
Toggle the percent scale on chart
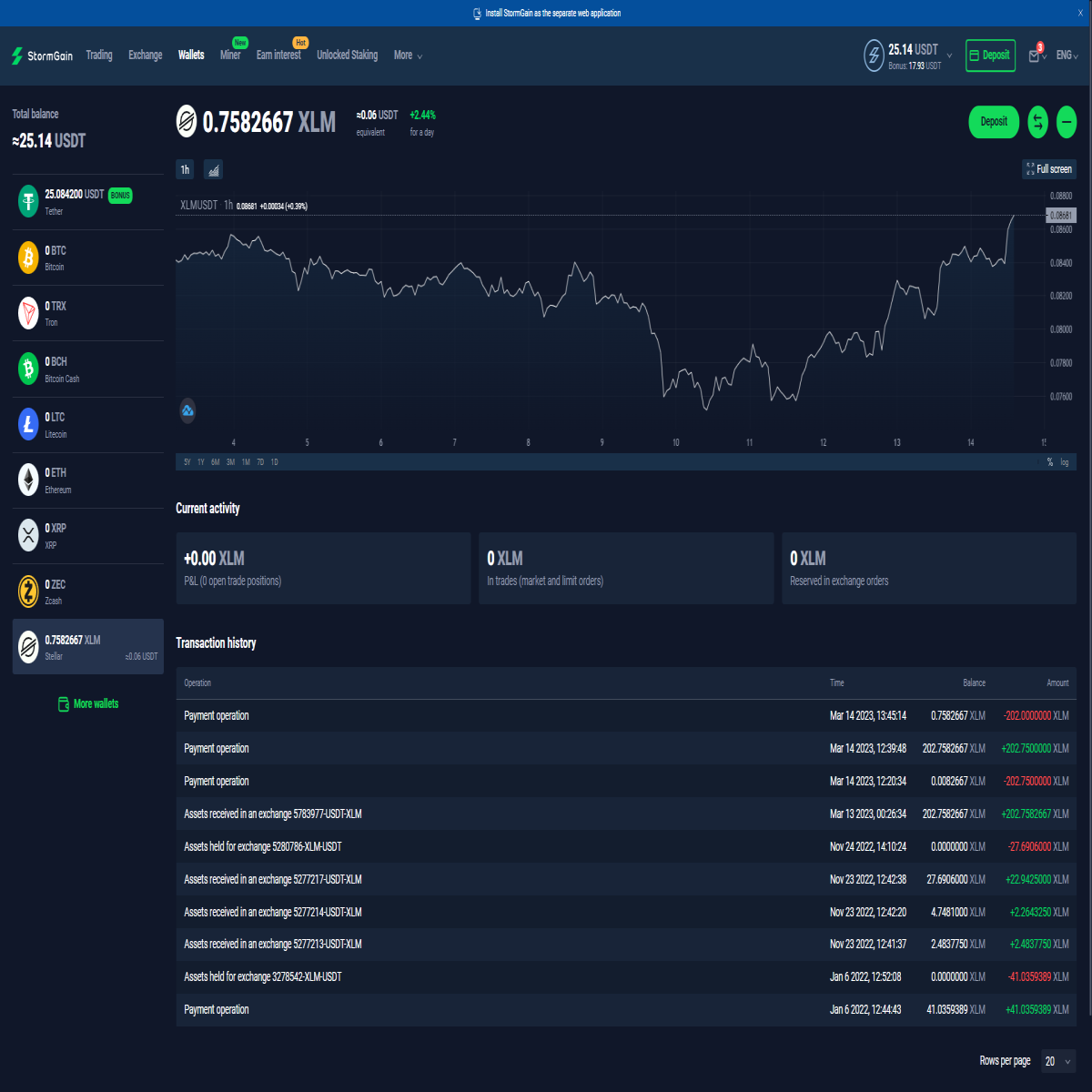[x=1049, y=462]
